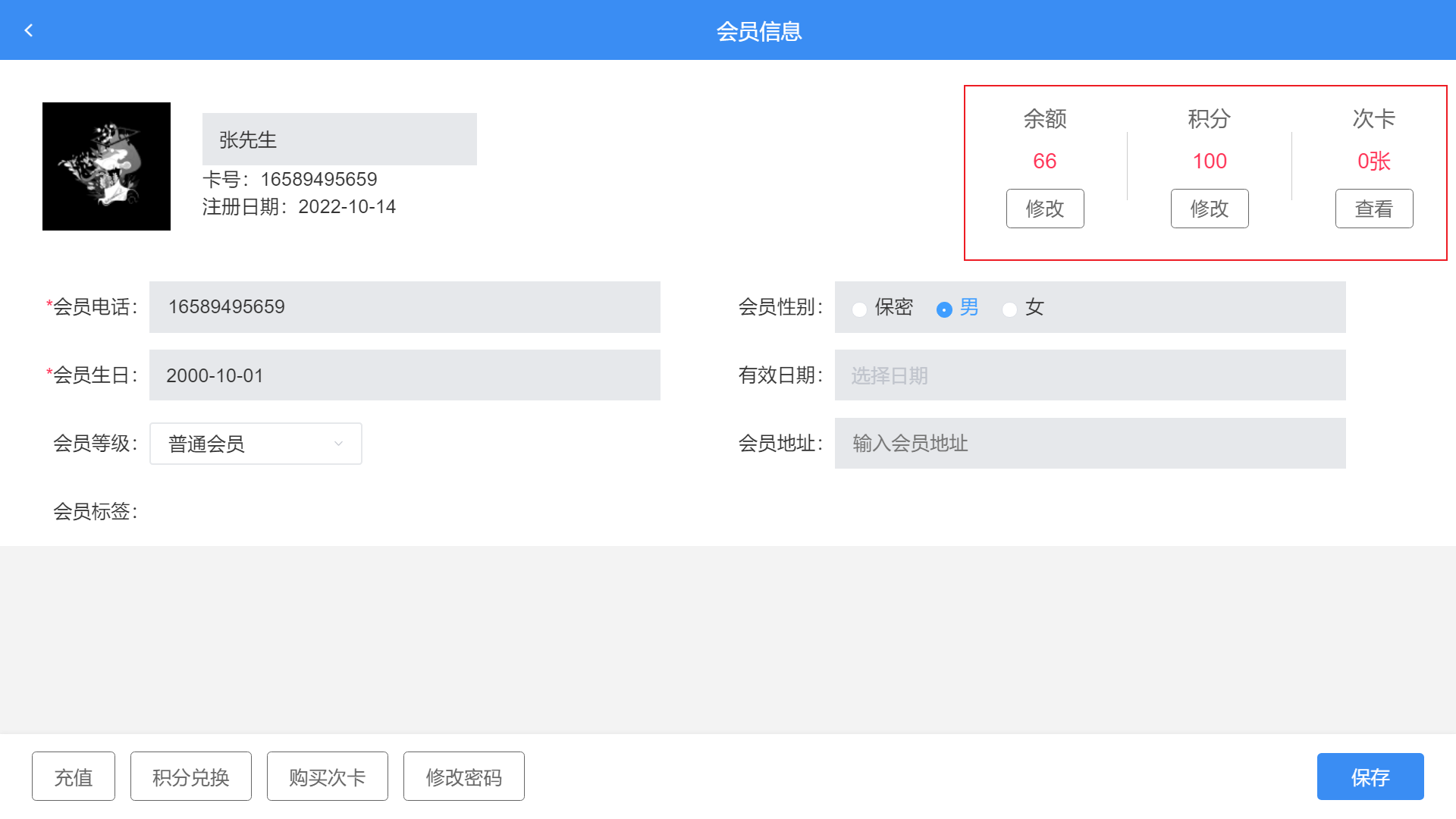This screenshot has height=819, width=1456.
Task: Open the 会员生日 date field
Action: [404, 375]
